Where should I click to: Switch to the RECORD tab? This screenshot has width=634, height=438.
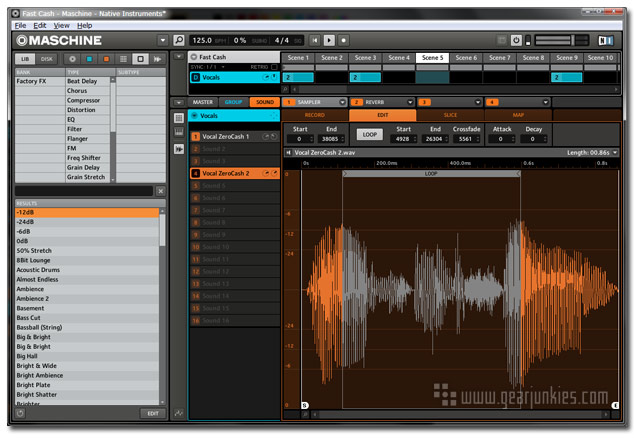[x=315, y=115]
